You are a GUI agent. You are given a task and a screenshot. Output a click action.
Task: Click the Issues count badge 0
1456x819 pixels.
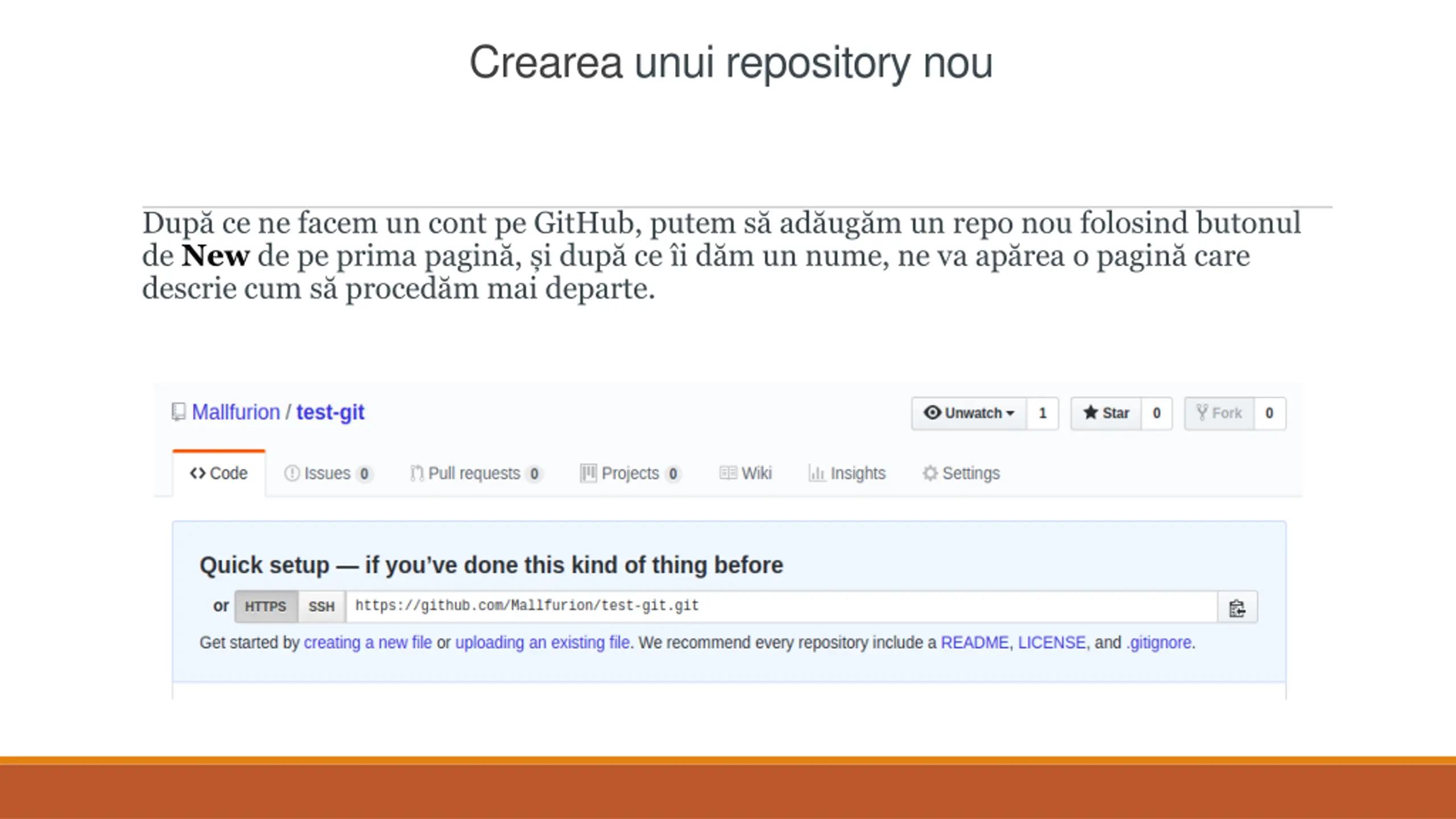tap(364, 474)
